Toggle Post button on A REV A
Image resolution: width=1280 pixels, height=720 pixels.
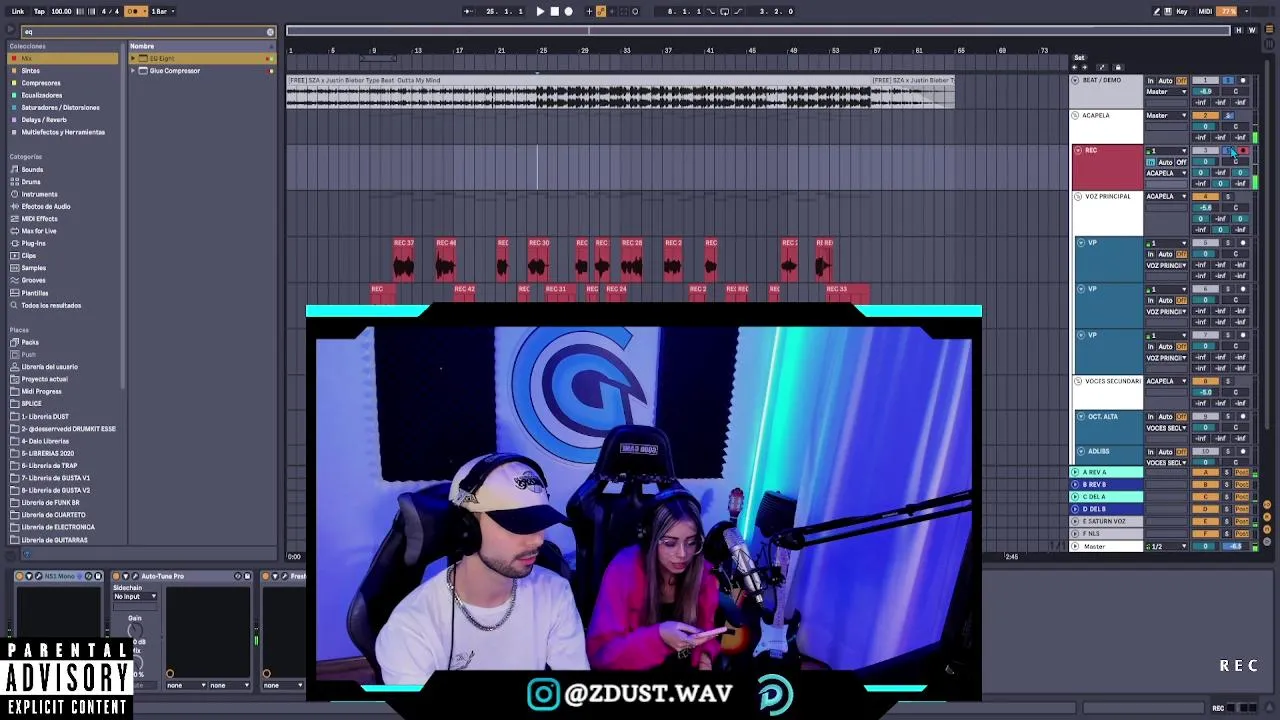[1242, 472]
